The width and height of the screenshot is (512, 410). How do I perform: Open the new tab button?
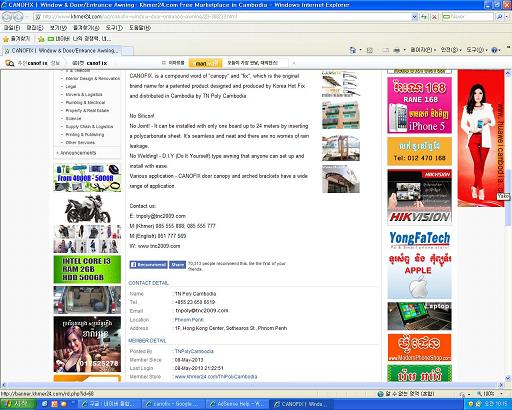coord(128,51)
